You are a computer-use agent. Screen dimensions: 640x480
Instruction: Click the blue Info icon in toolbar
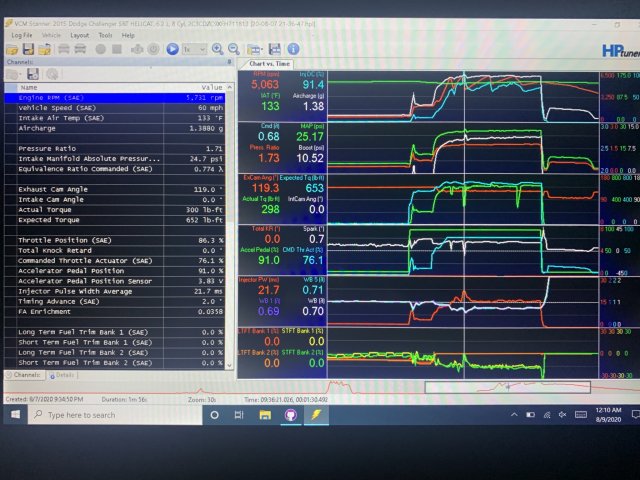pos(293,49)
